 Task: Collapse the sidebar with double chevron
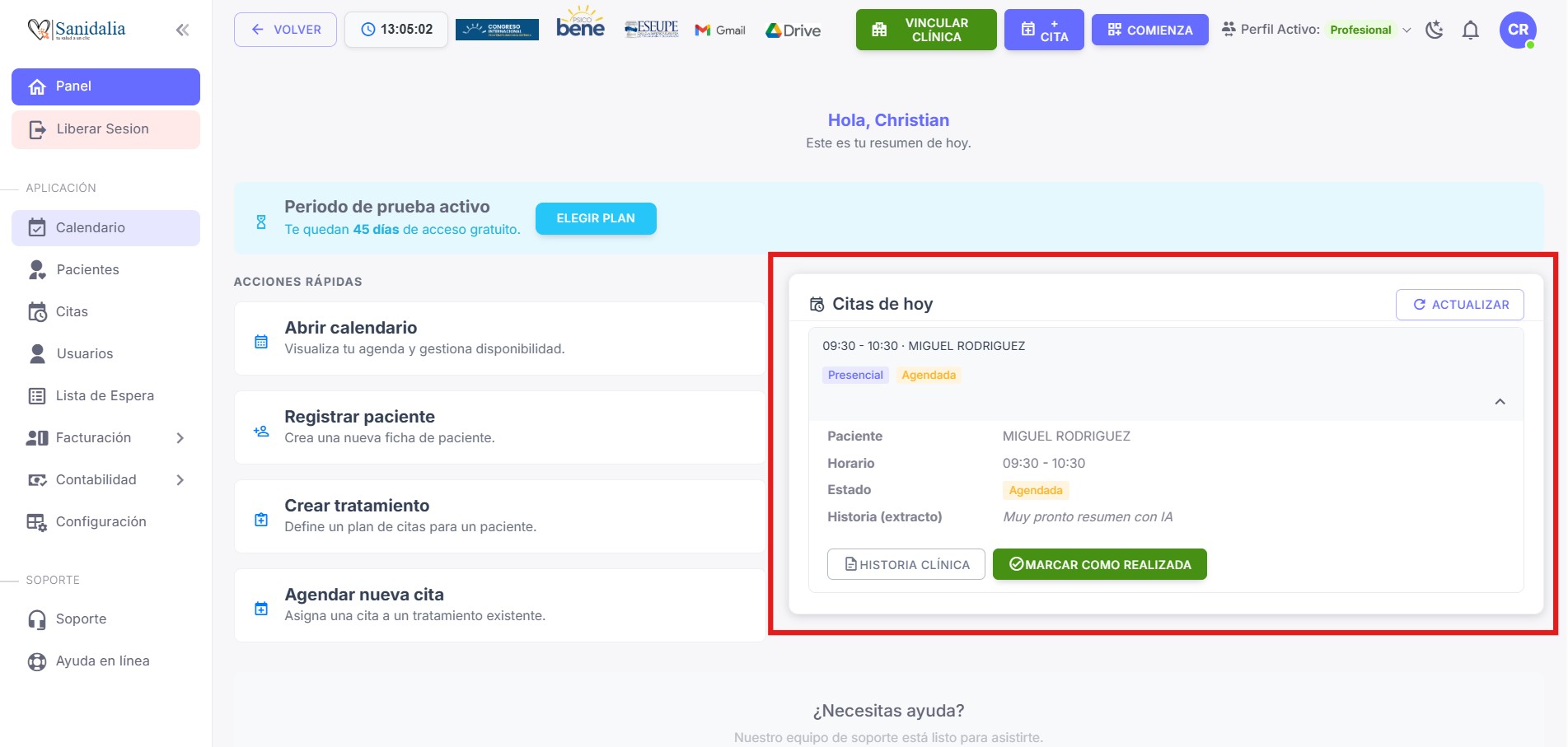pyautogui.click(x=182, y=30)
